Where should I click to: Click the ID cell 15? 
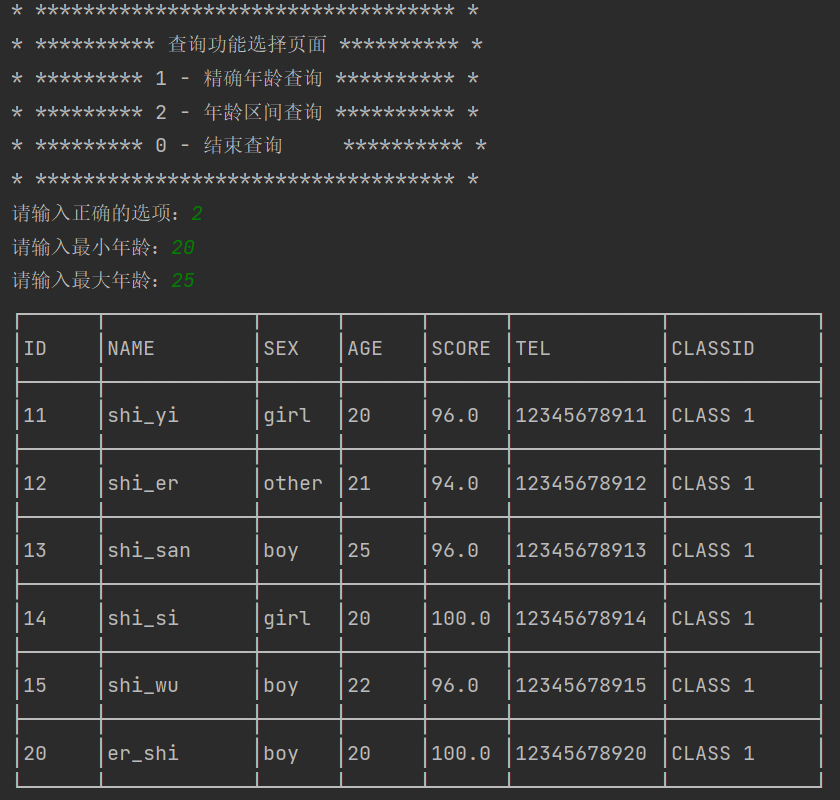pos(35,685)
